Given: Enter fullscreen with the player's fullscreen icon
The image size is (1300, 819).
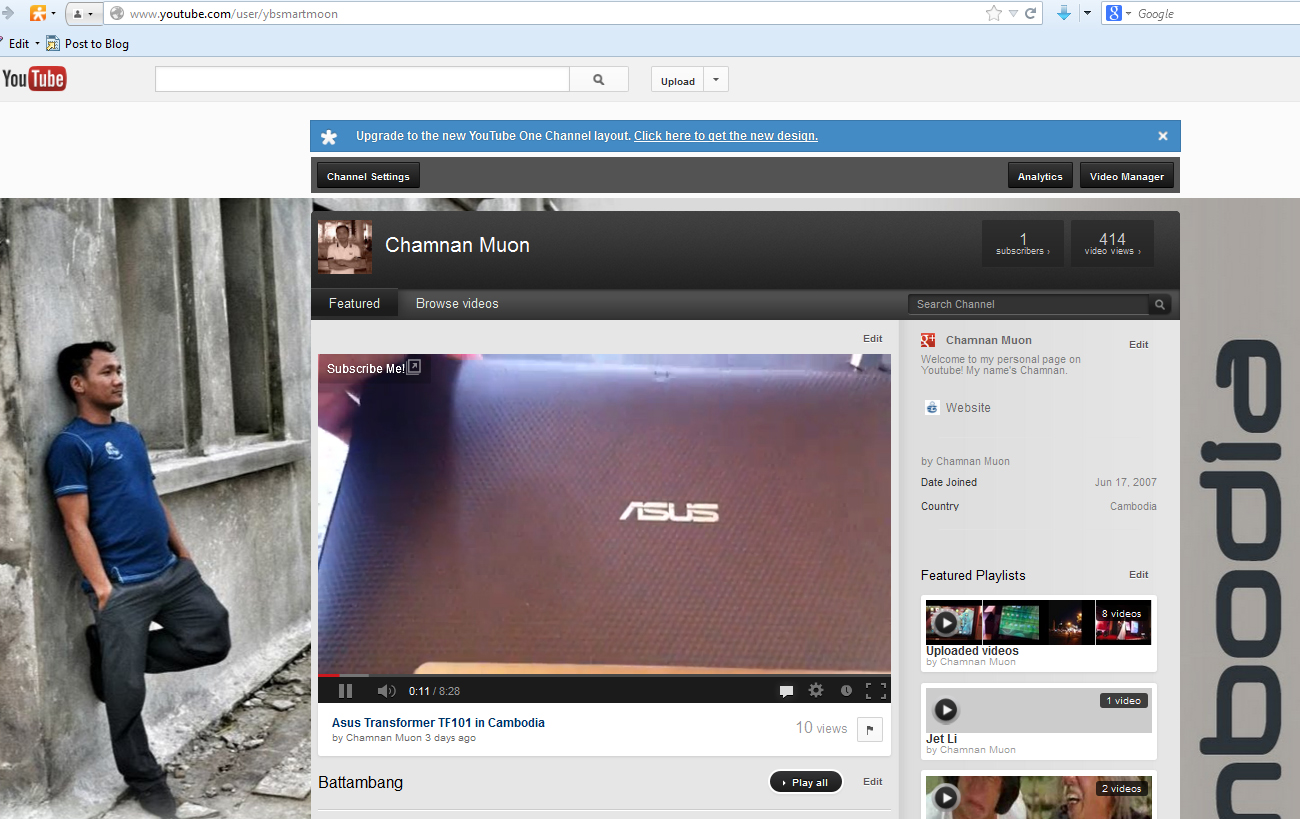Looking at the screenshot, I should [876, 690].
